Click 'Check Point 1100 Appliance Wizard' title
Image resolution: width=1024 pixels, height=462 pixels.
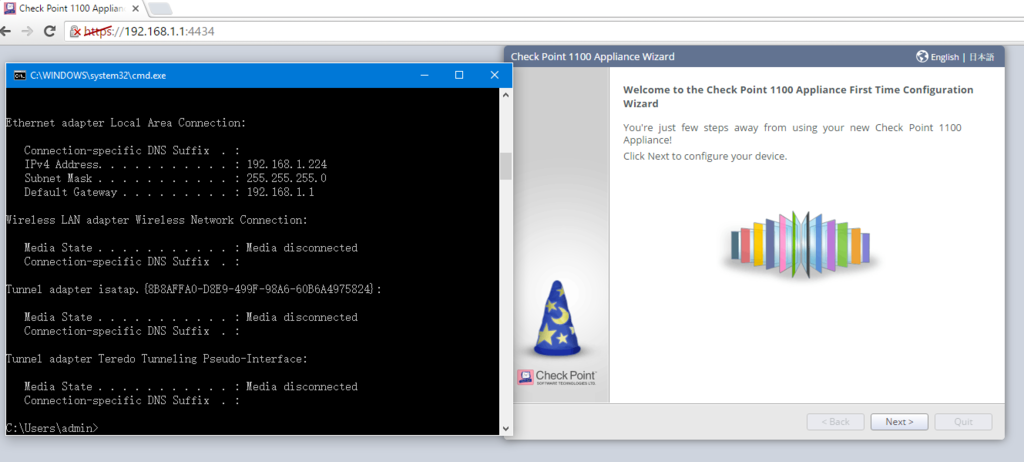(592, 57)
